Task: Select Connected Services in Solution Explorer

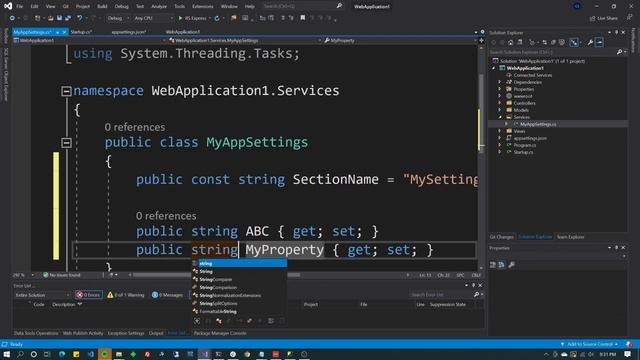Action: click(533, 75)
